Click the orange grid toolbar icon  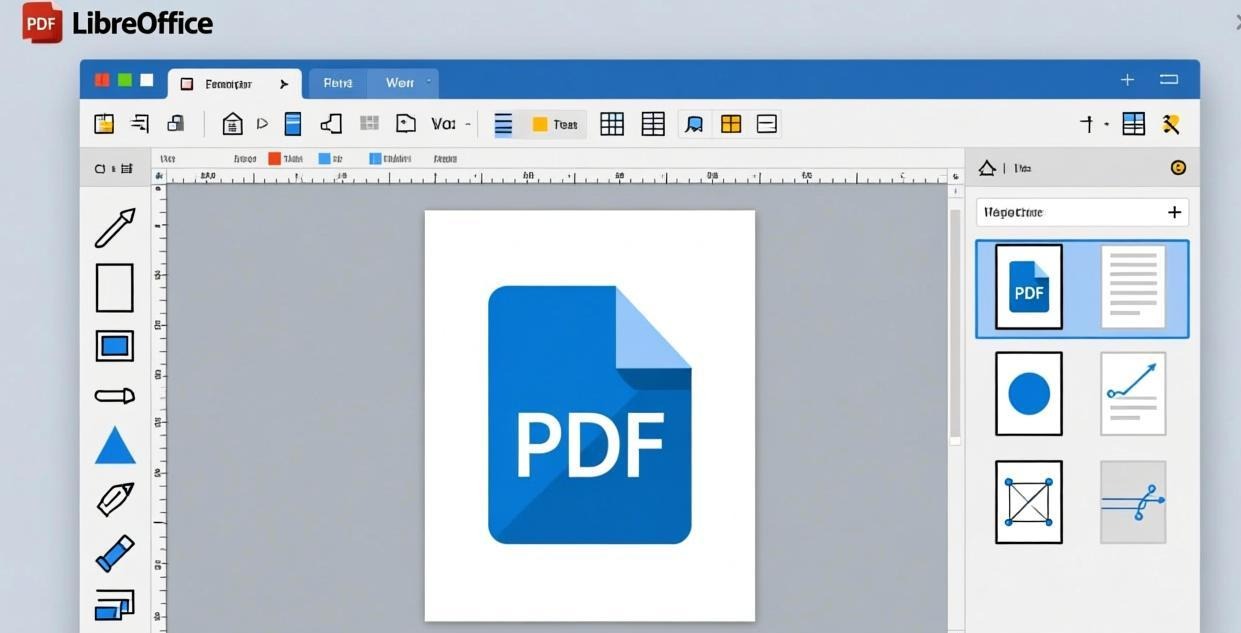(731, 124)
